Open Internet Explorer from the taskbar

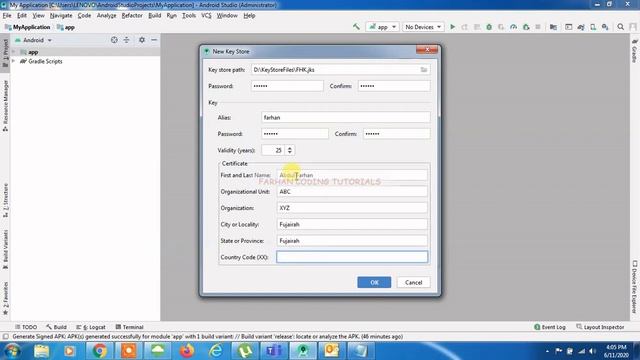click(x=216, y=351)
